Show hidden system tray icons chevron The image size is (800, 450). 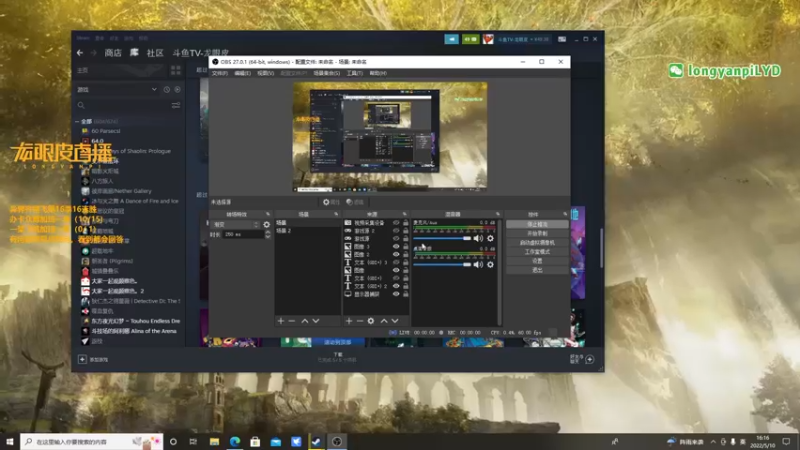coord(713,442)
